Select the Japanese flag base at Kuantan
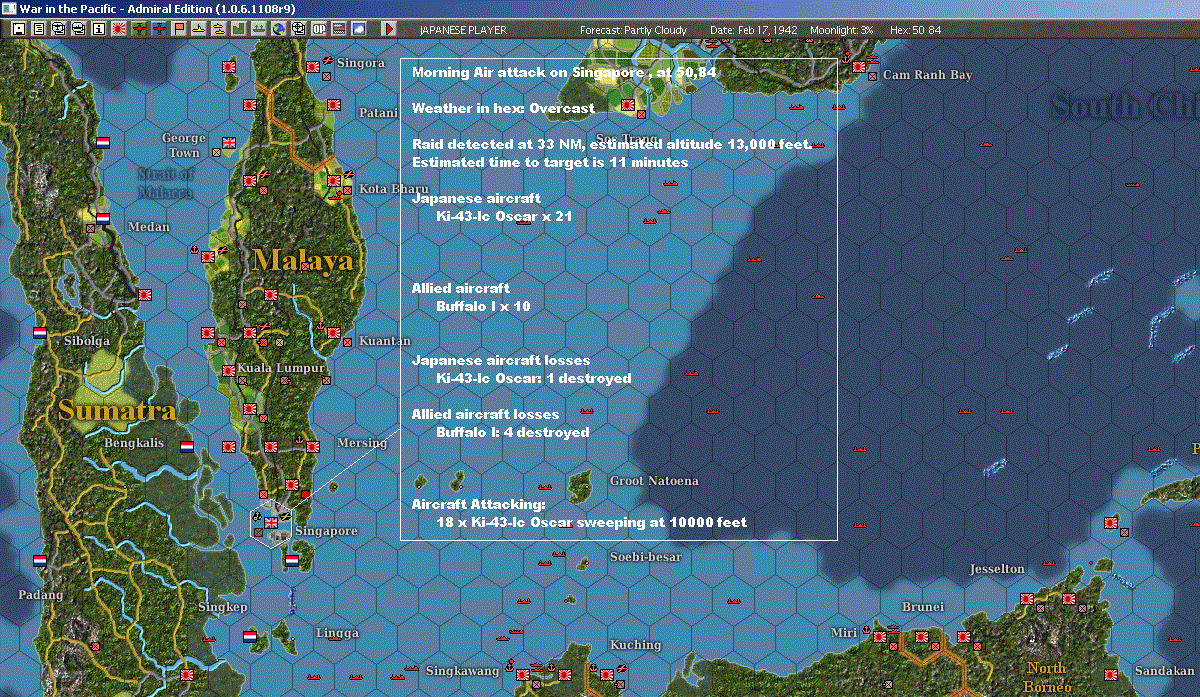The height and width of the screenshot is (697, 1200). point(333,332)
